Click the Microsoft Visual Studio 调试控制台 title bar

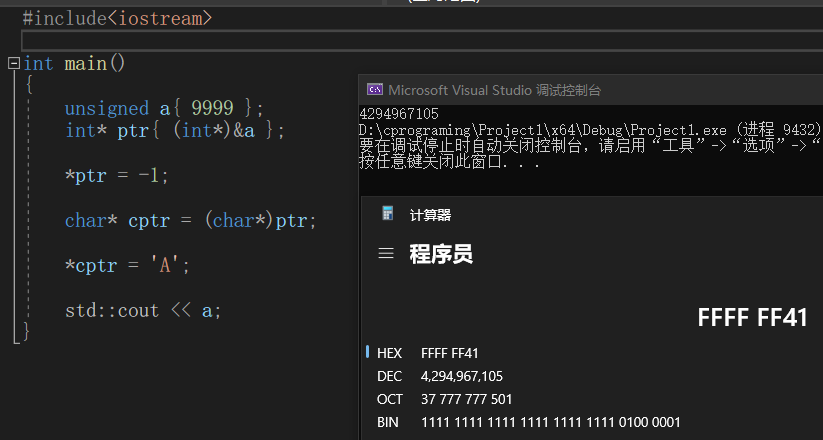pyautogui.click(x=590, y=90)
